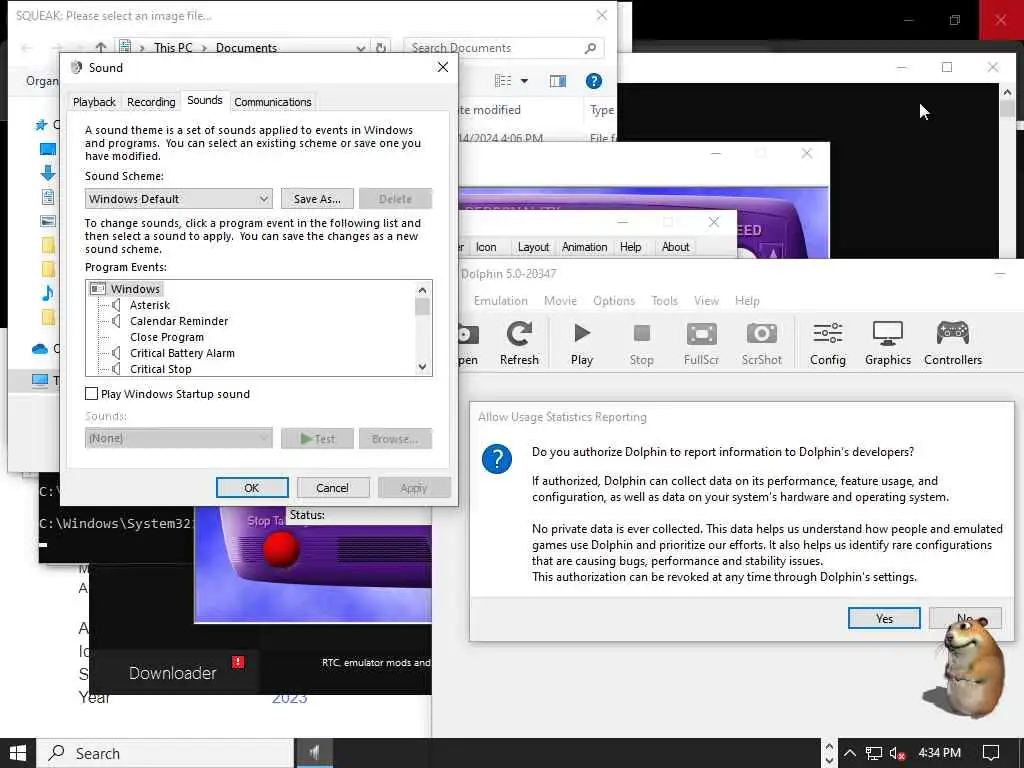The image size is (1024, 768).
Task: Open the Help tab in small window
Action: coord(630,247)
